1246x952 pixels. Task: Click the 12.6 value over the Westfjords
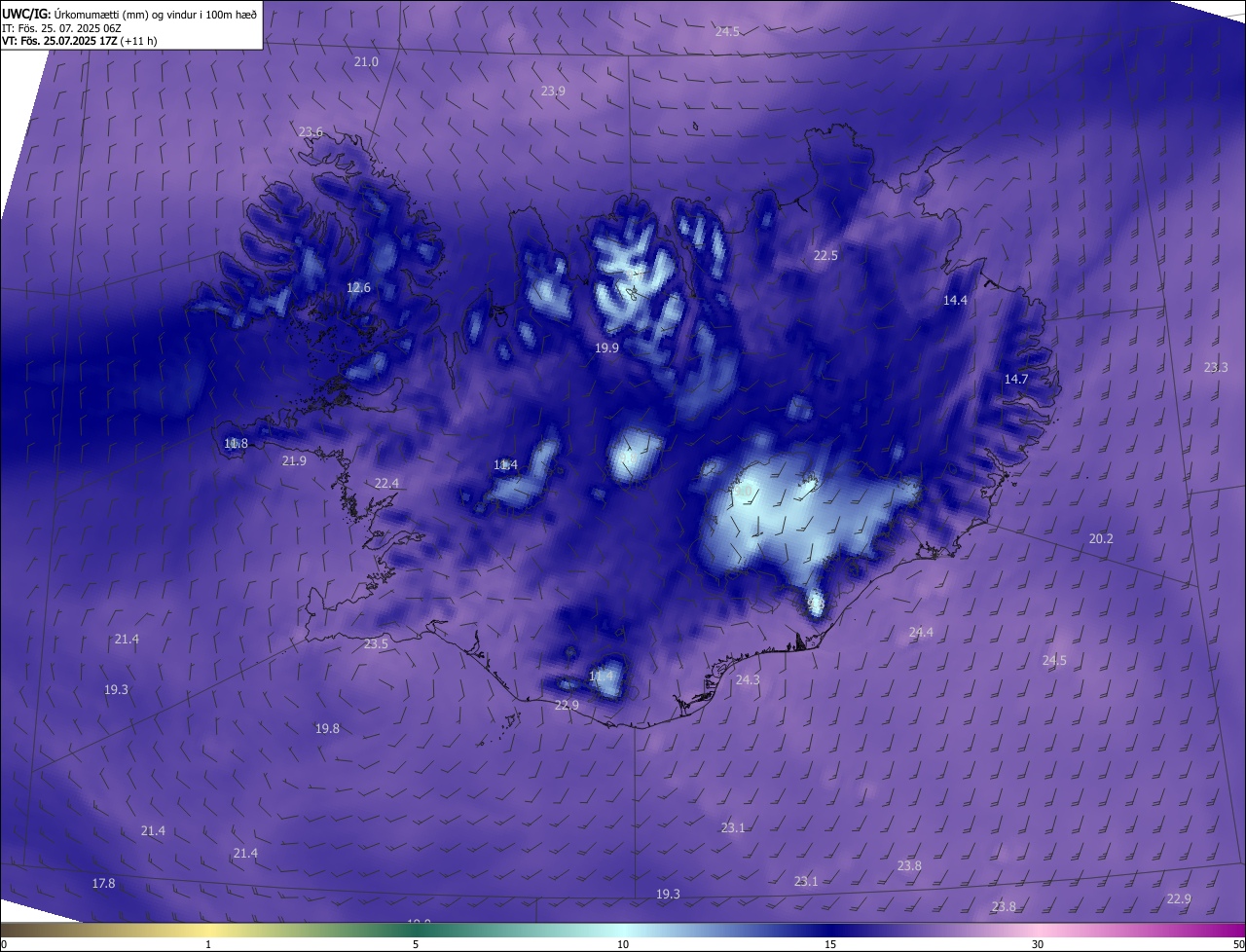tap(358, 287)
